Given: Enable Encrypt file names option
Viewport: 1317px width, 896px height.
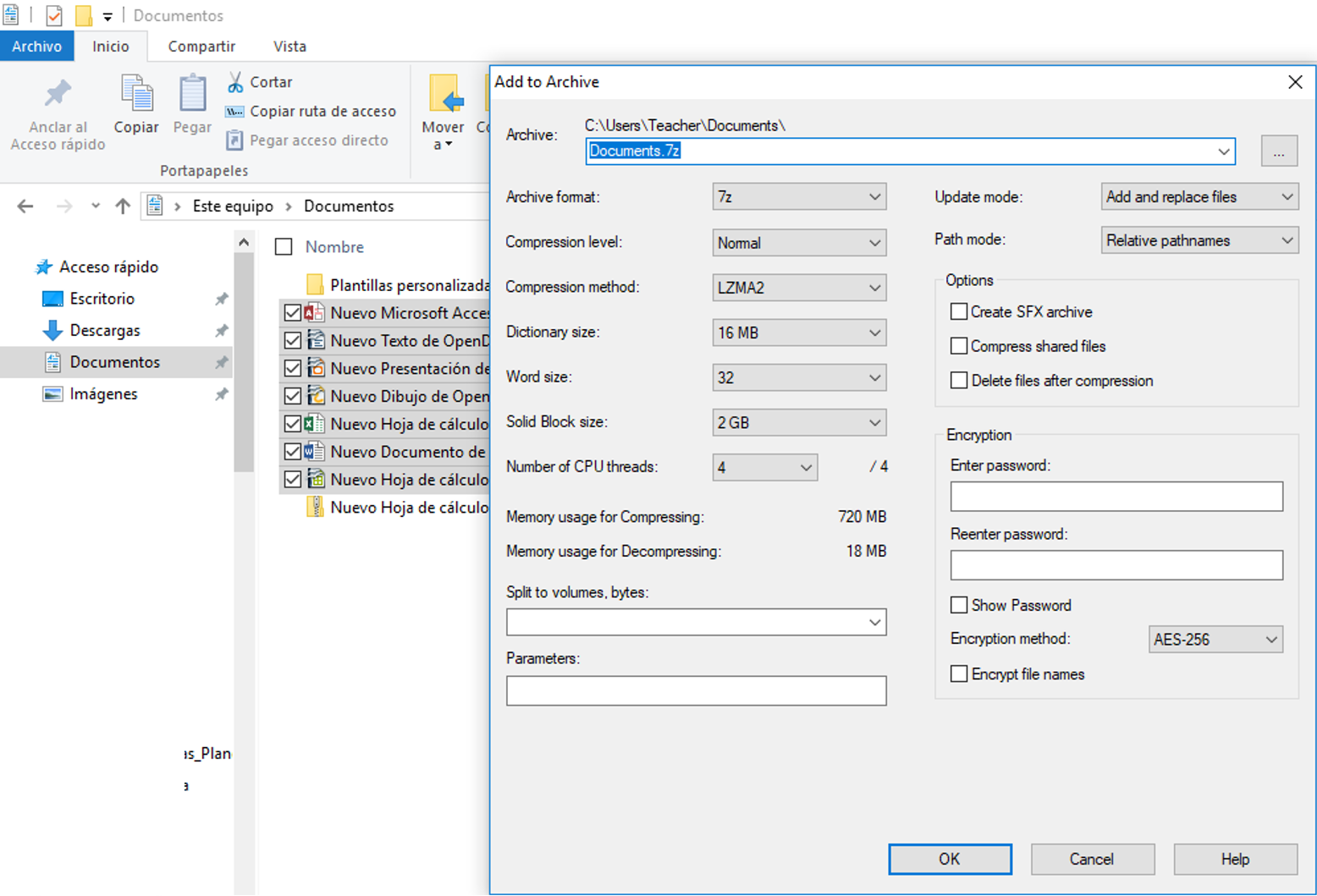Looking at the screenshot, I should 959,673.
